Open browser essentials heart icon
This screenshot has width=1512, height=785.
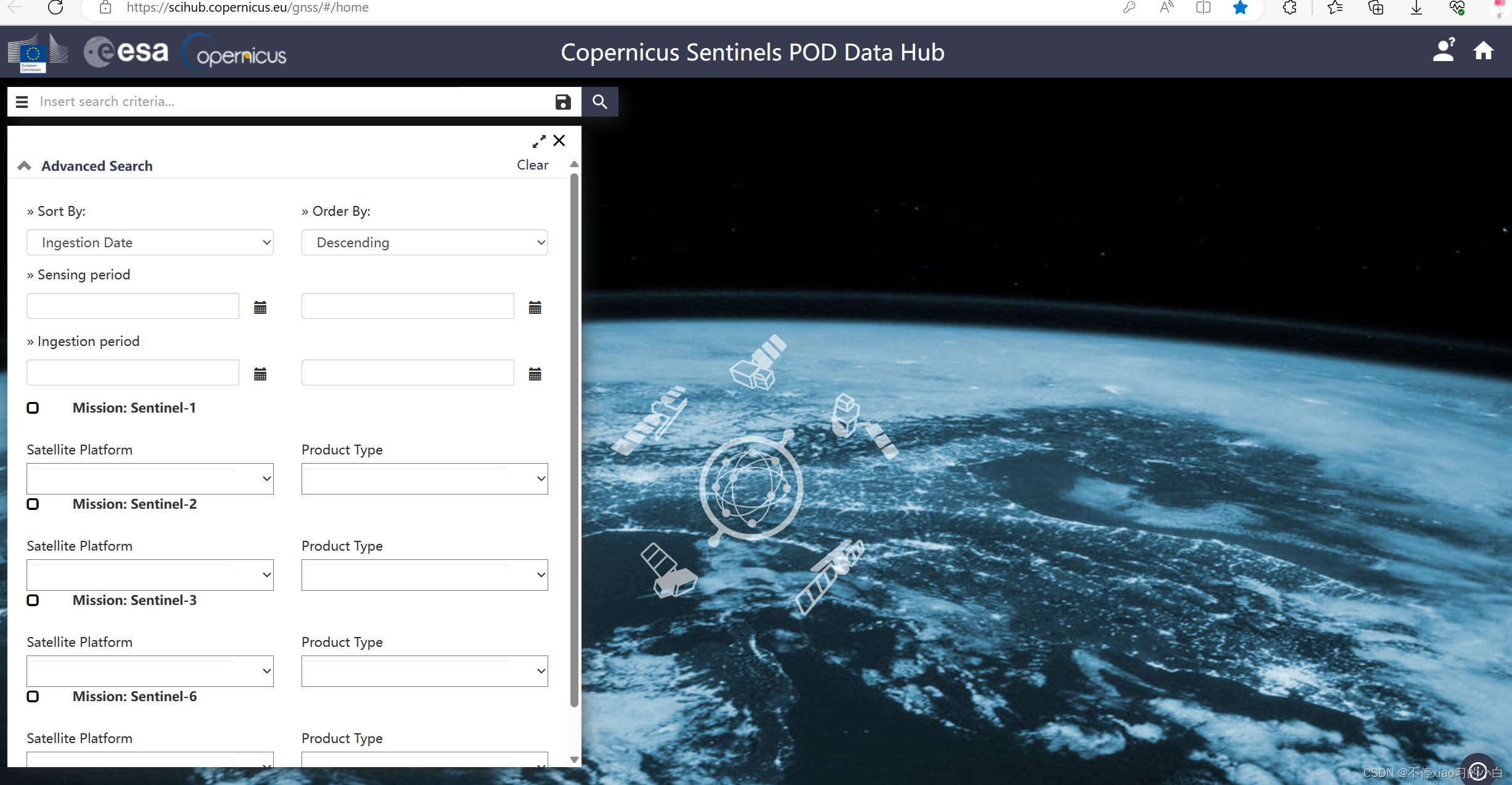(x=1457, y=7)
